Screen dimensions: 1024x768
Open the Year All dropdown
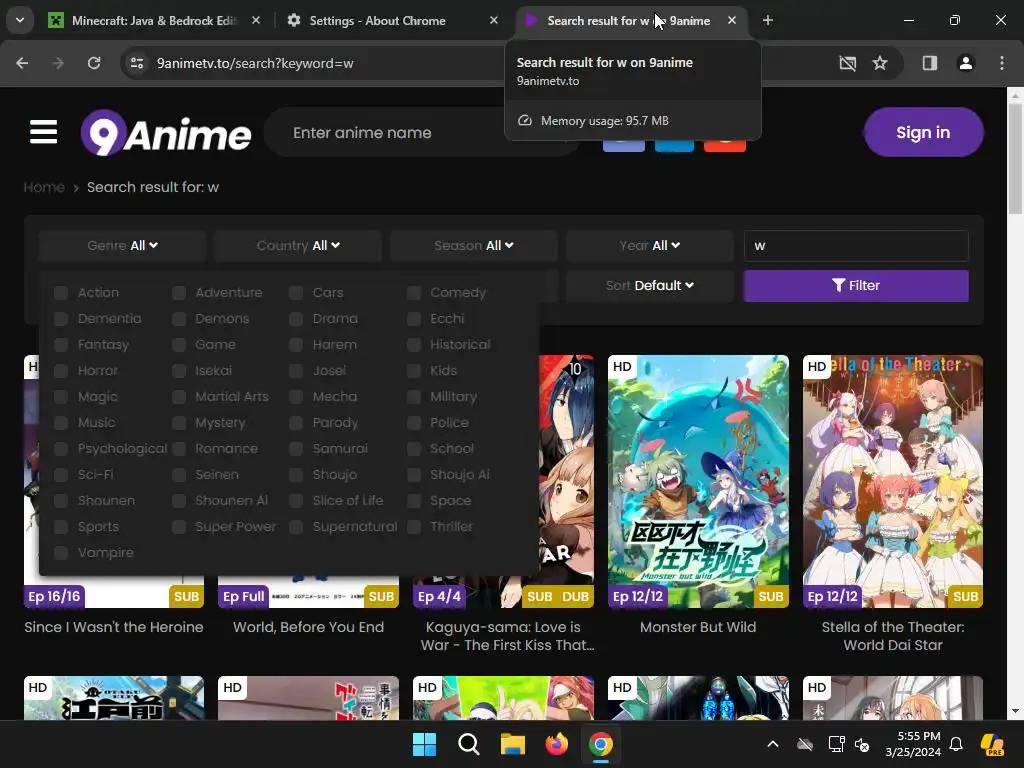pyautogui.click(x=650, y=246)
